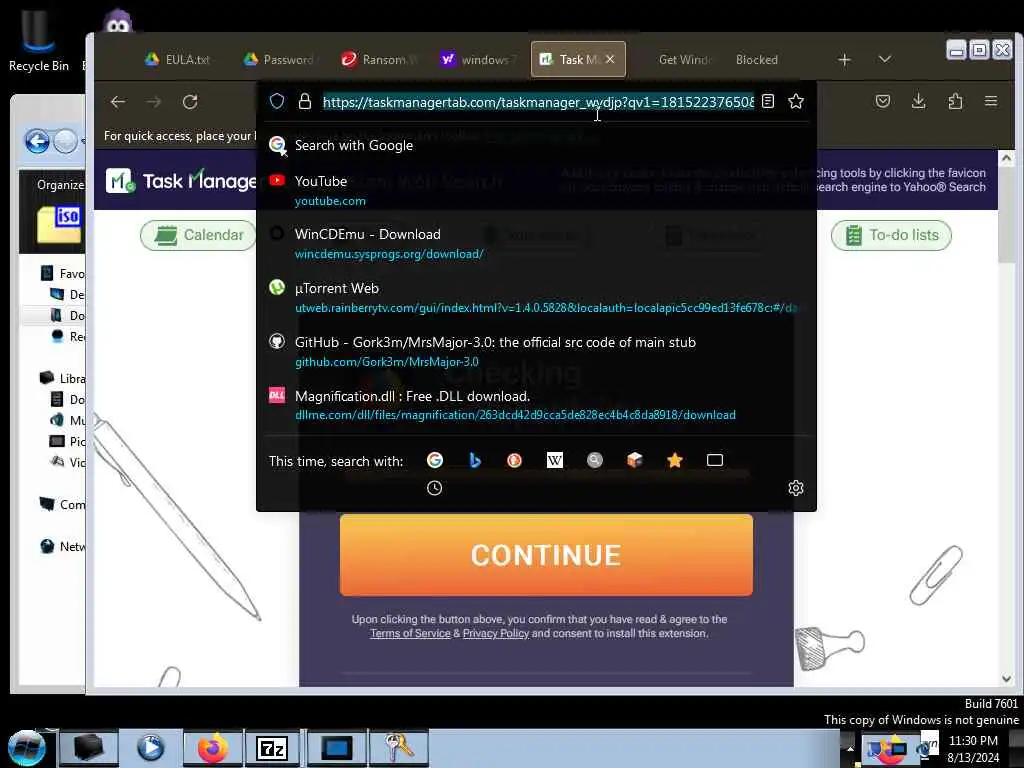The width and height of the screenshot is (1024, 768).
Task: Open the Firefox hamburger menu
Action: (991, 101)
